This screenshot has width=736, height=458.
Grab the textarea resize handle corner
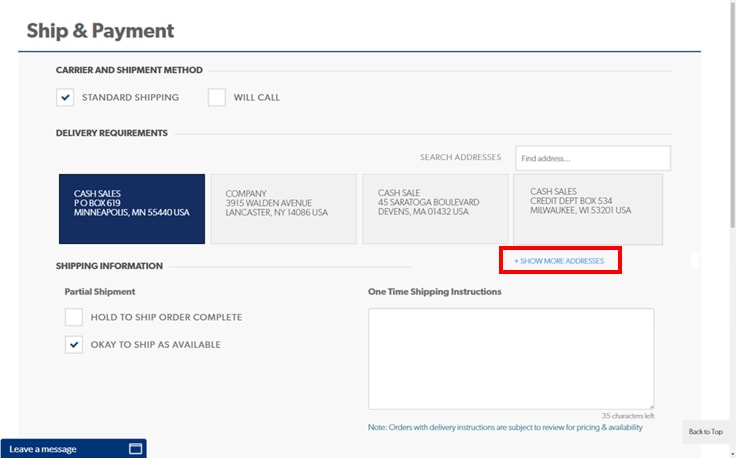tap(651, 406)
